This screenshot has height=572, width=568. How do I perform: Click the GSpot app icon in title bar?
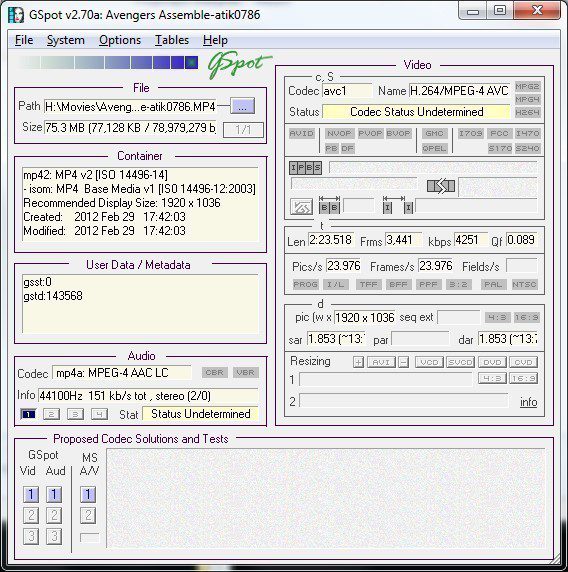click(16, 15)
